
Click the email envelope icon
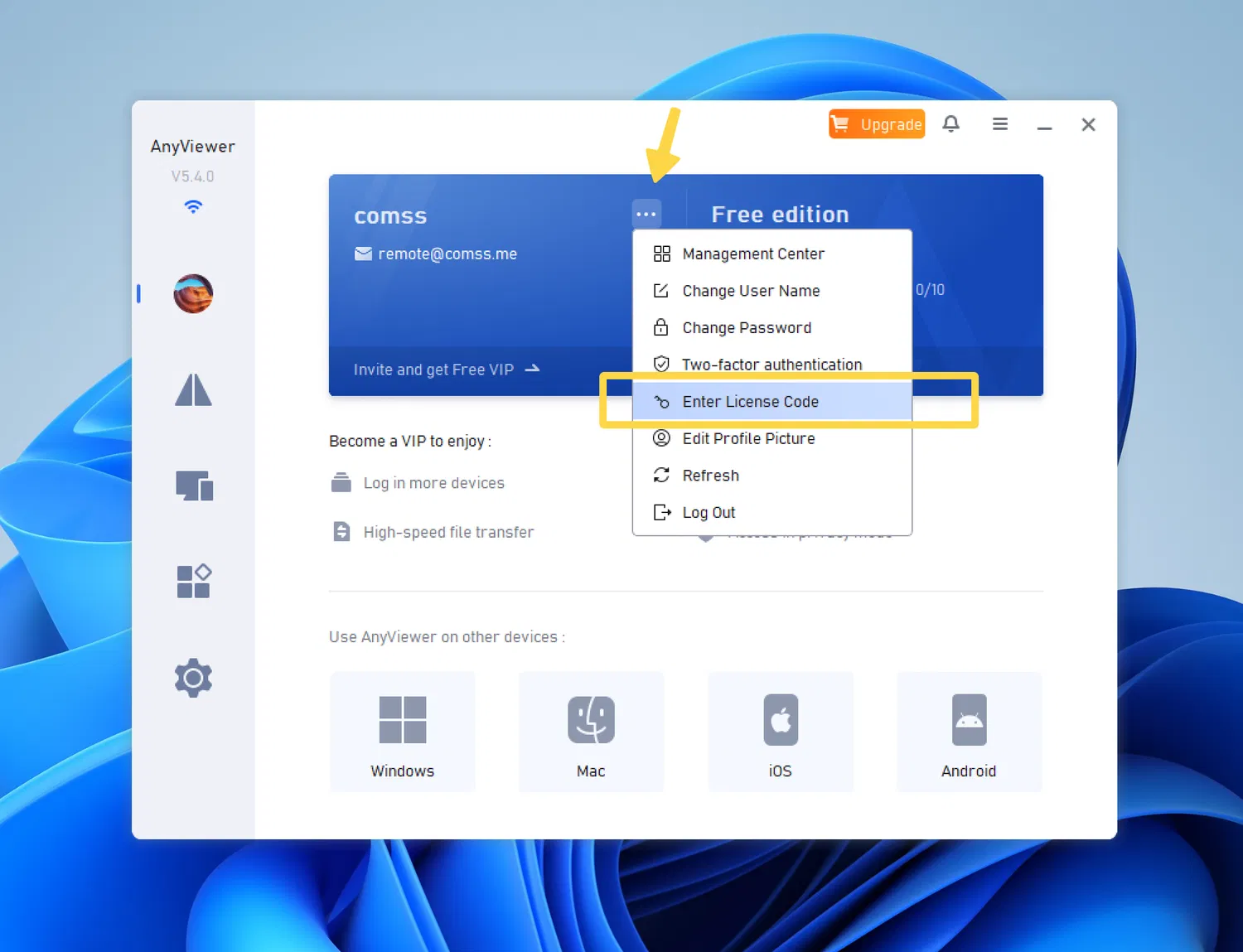(363, 254)
